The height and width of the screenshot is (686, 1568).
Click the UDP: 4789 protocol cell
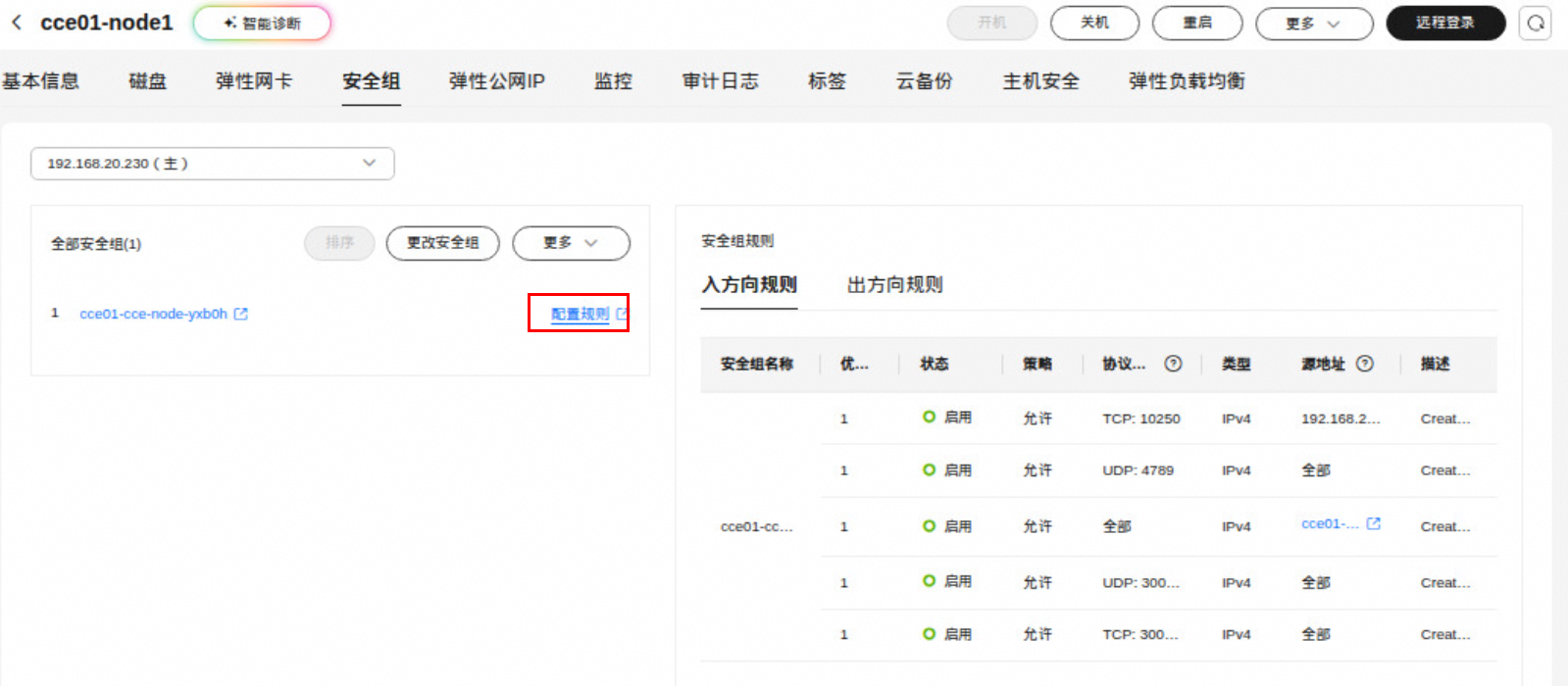coord(1138,470)
